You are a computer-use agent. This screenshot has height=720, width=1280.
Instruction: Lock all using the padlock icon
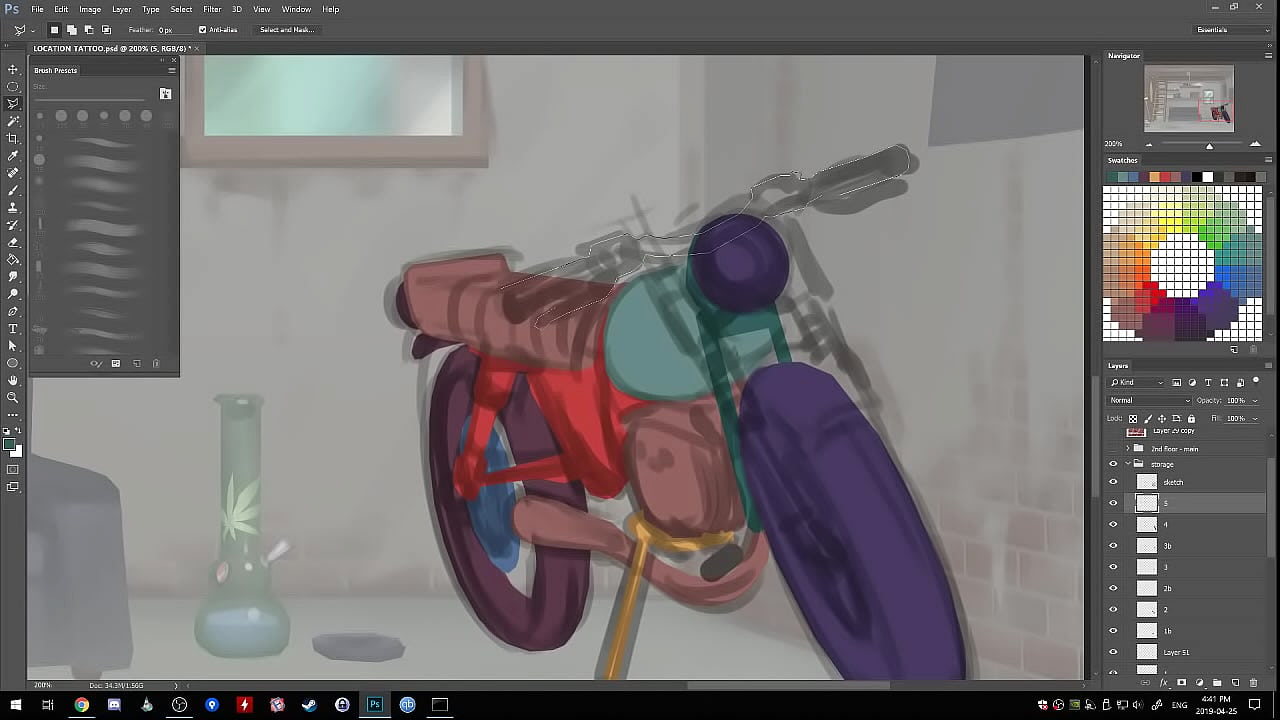pos(1190,418)
